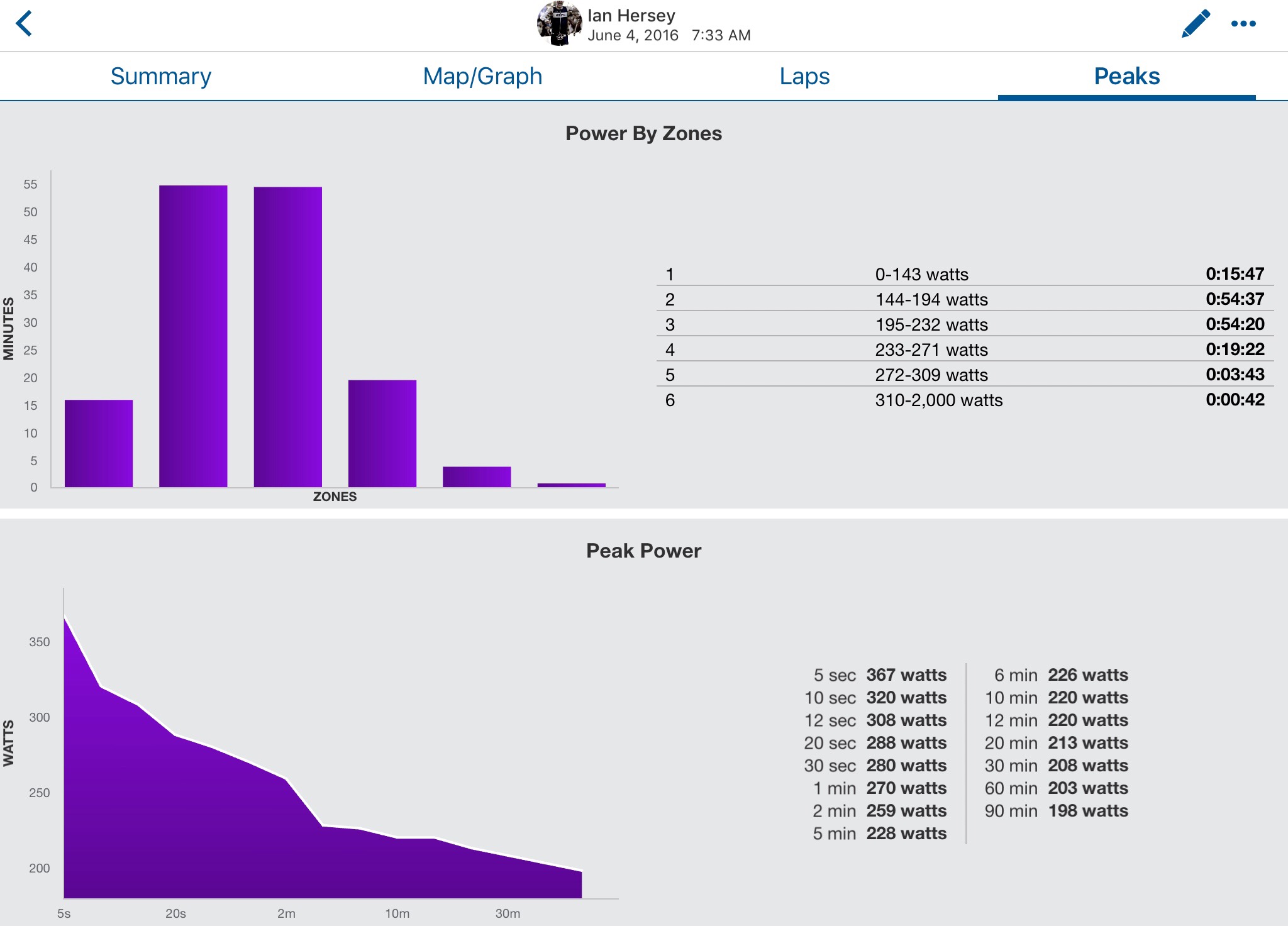This screenshot has width=1288, height=936.
Task: Tap the 20 min 213 watts peak
Action: (1057, 743)
